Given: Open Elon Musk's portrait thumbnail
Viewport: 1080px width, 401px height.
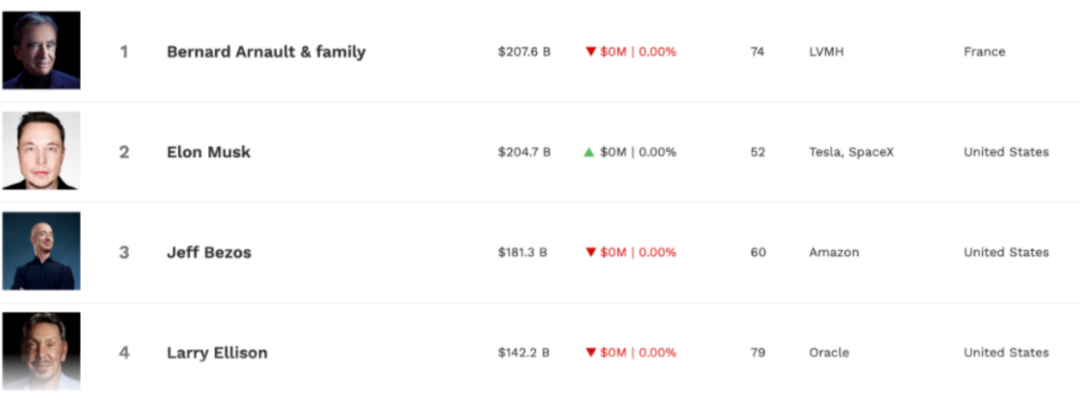Looking at the screenshot, I should [x=41, y=151].
